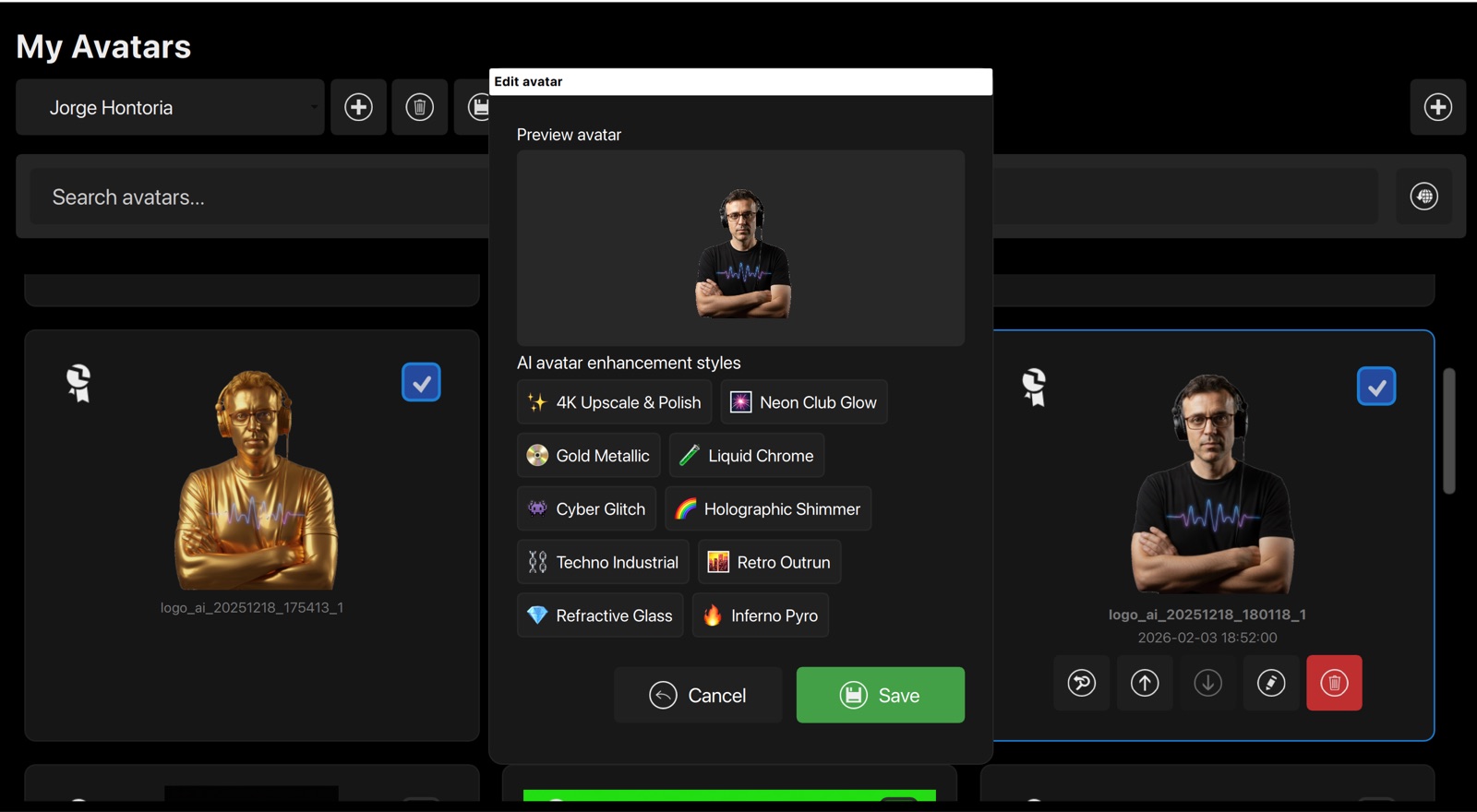The height and width of the screenshot is (812, 1477).
Task: Click the up arrow icon on the right avatar card
Action: (x=1145, y=683)
